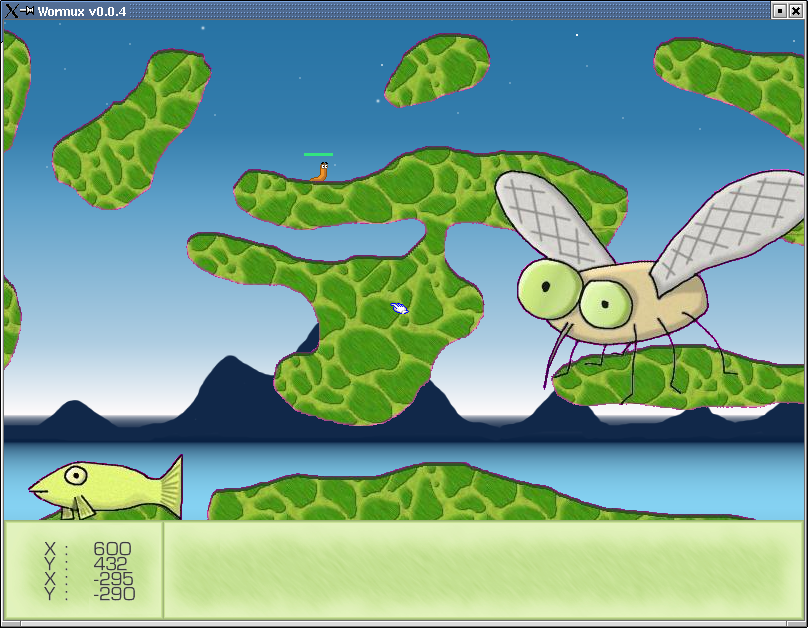The width and height of the screenshot is (808, 628).
Task: Click the orange worm character
Action: tap(320, 172)
